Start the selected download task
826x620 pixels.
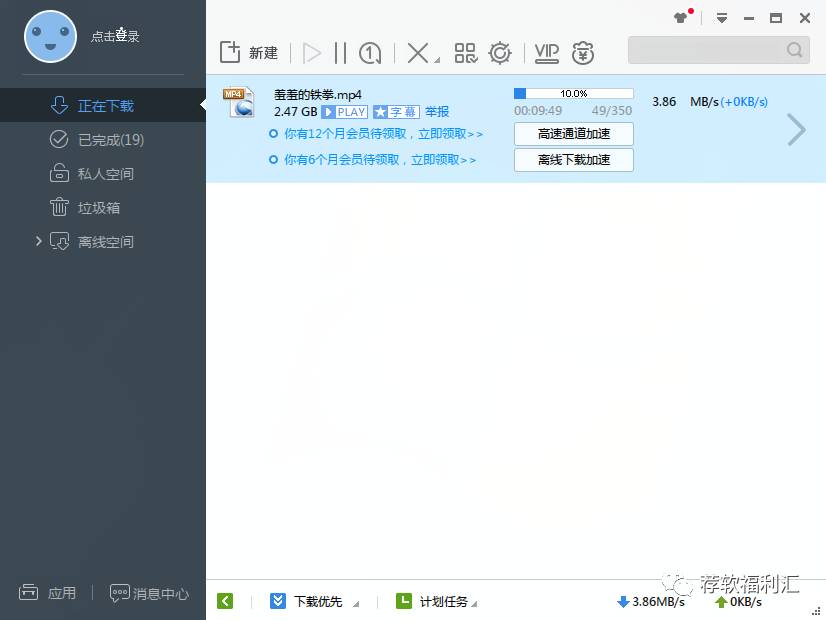coord(311,53)
